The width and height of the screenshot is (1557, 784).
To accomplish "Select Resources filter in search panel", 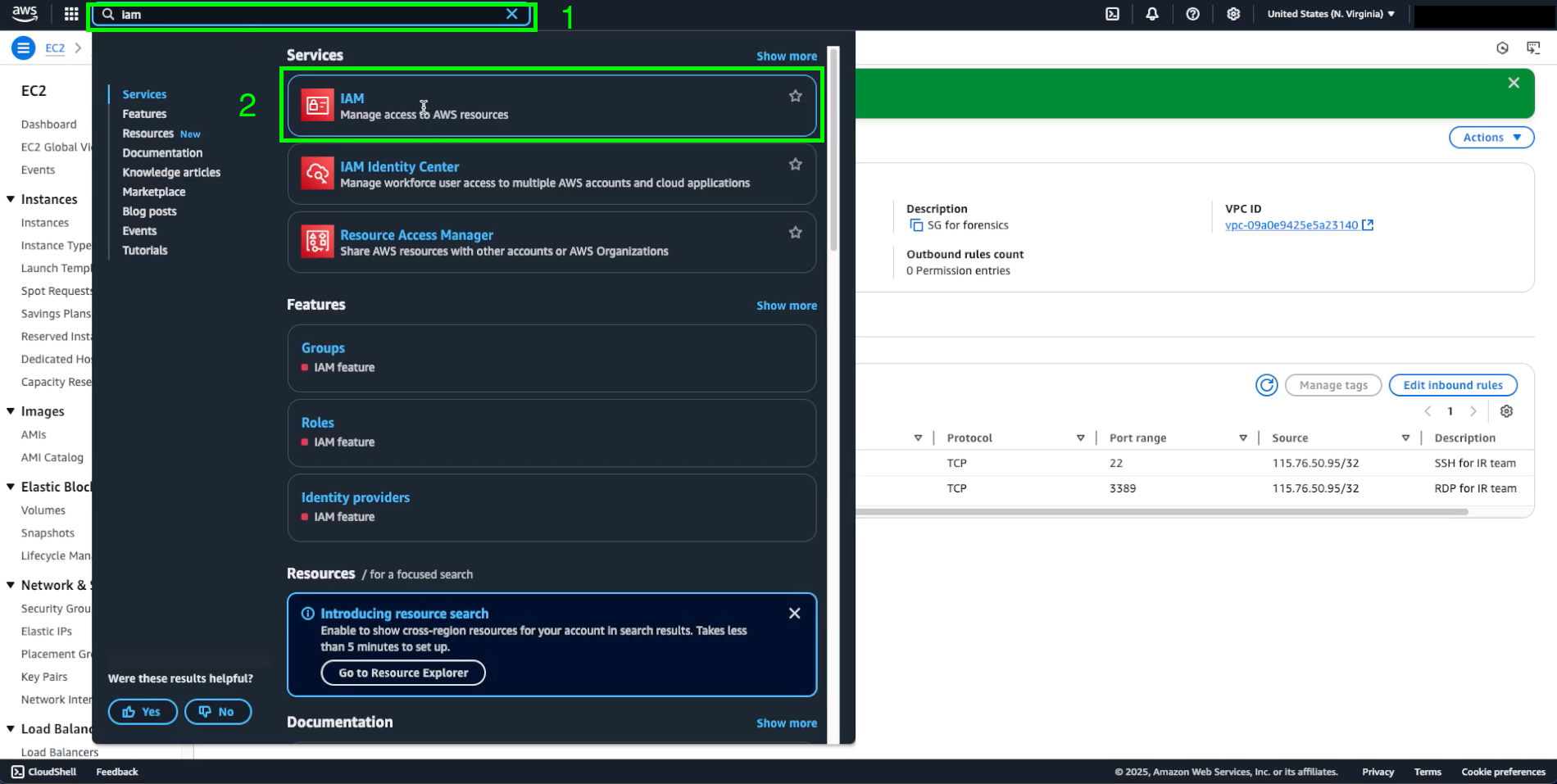I will click(x=148, y=134).
